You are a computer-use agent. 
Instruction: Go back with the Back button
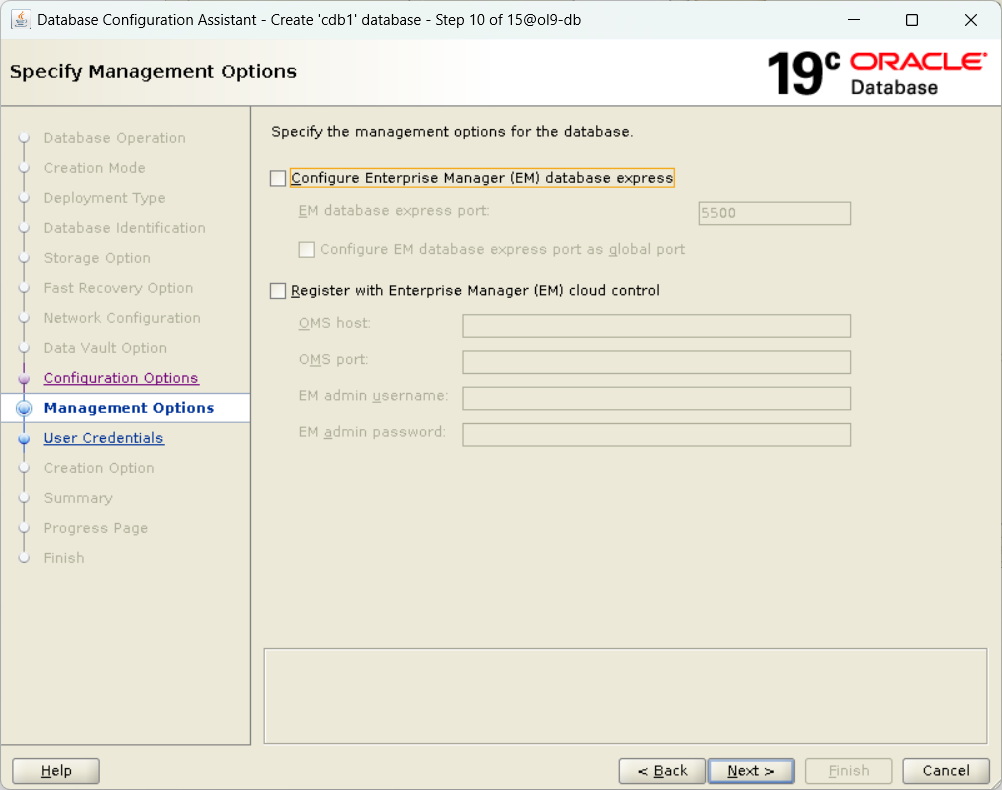tap(662, 771)
